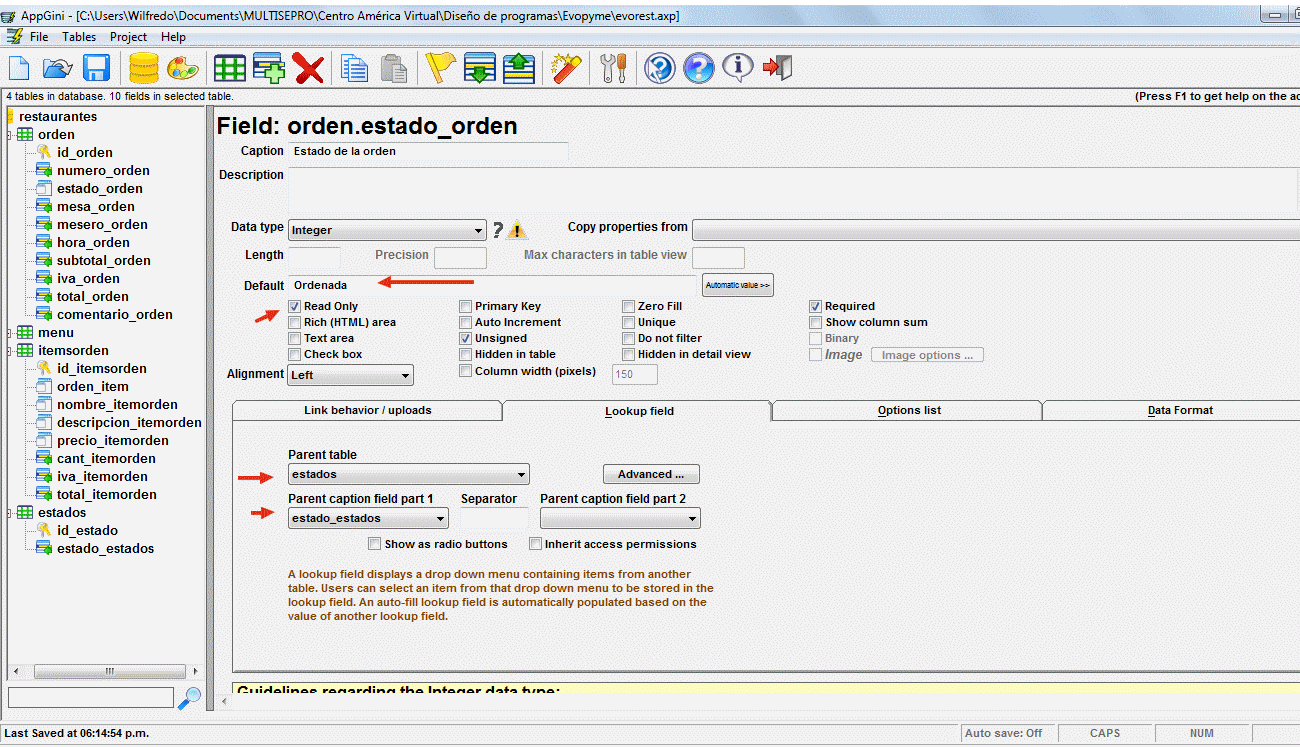
Task: Click the Description text area
Action: point(793,190)
